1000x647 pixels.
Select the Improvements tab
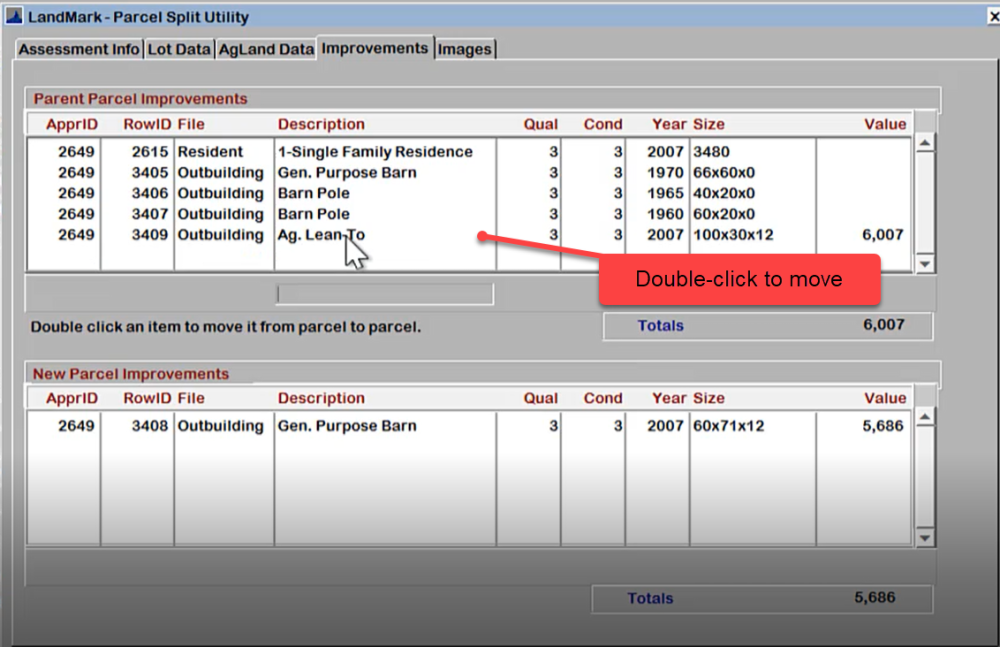pyautogui.click(x=374, y=48)
